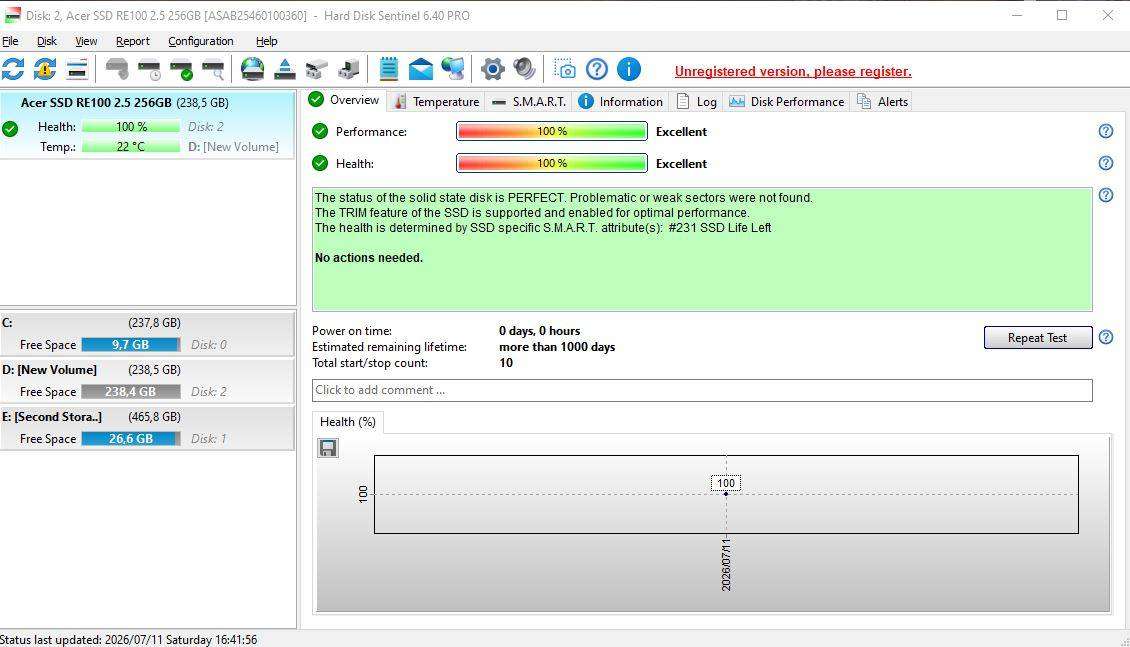Open the Report menu
The width and height of the screenshot is (1130, 647).
133,41
